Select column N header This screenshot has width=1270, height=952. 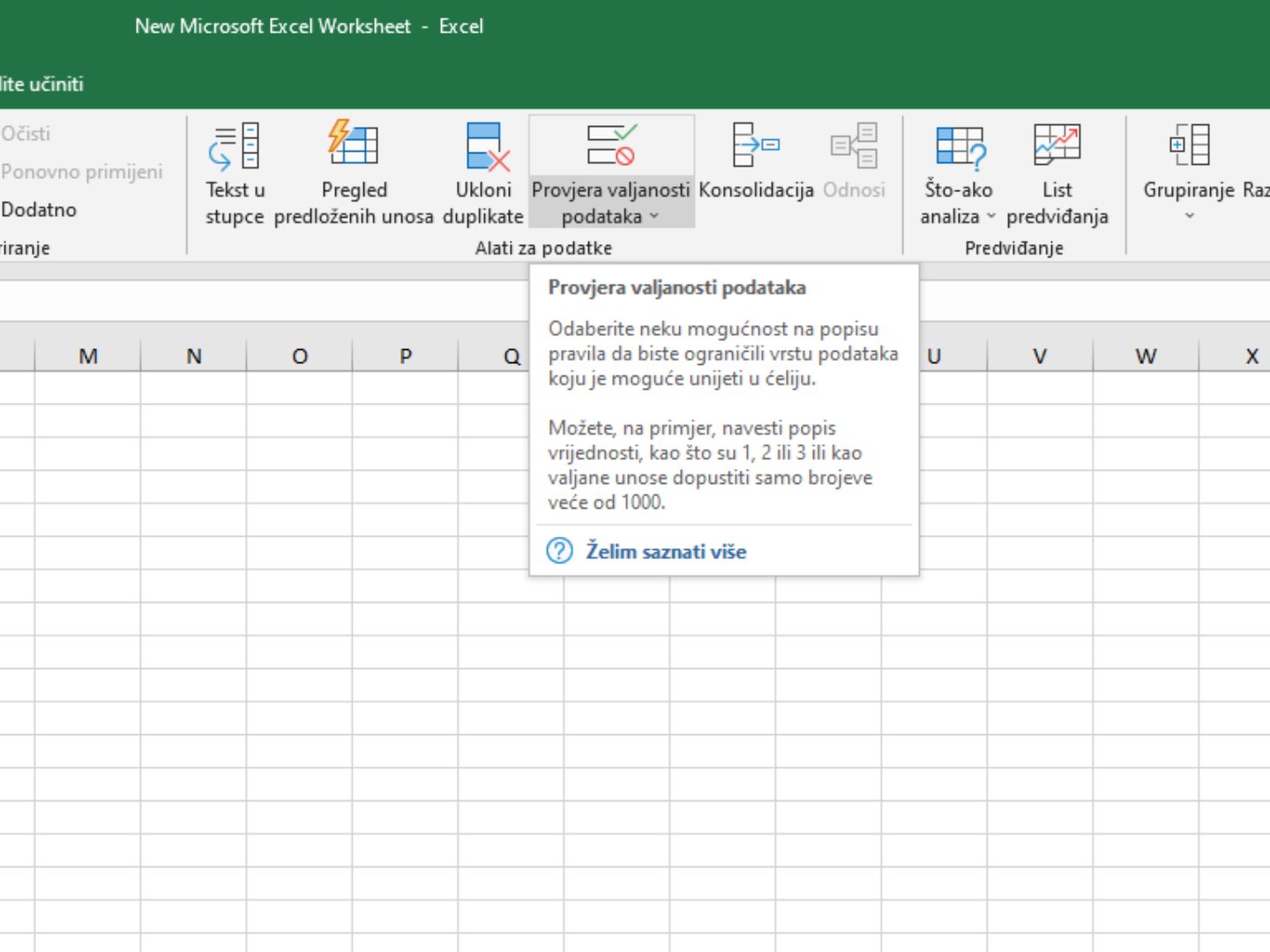(x=194, y=356)
